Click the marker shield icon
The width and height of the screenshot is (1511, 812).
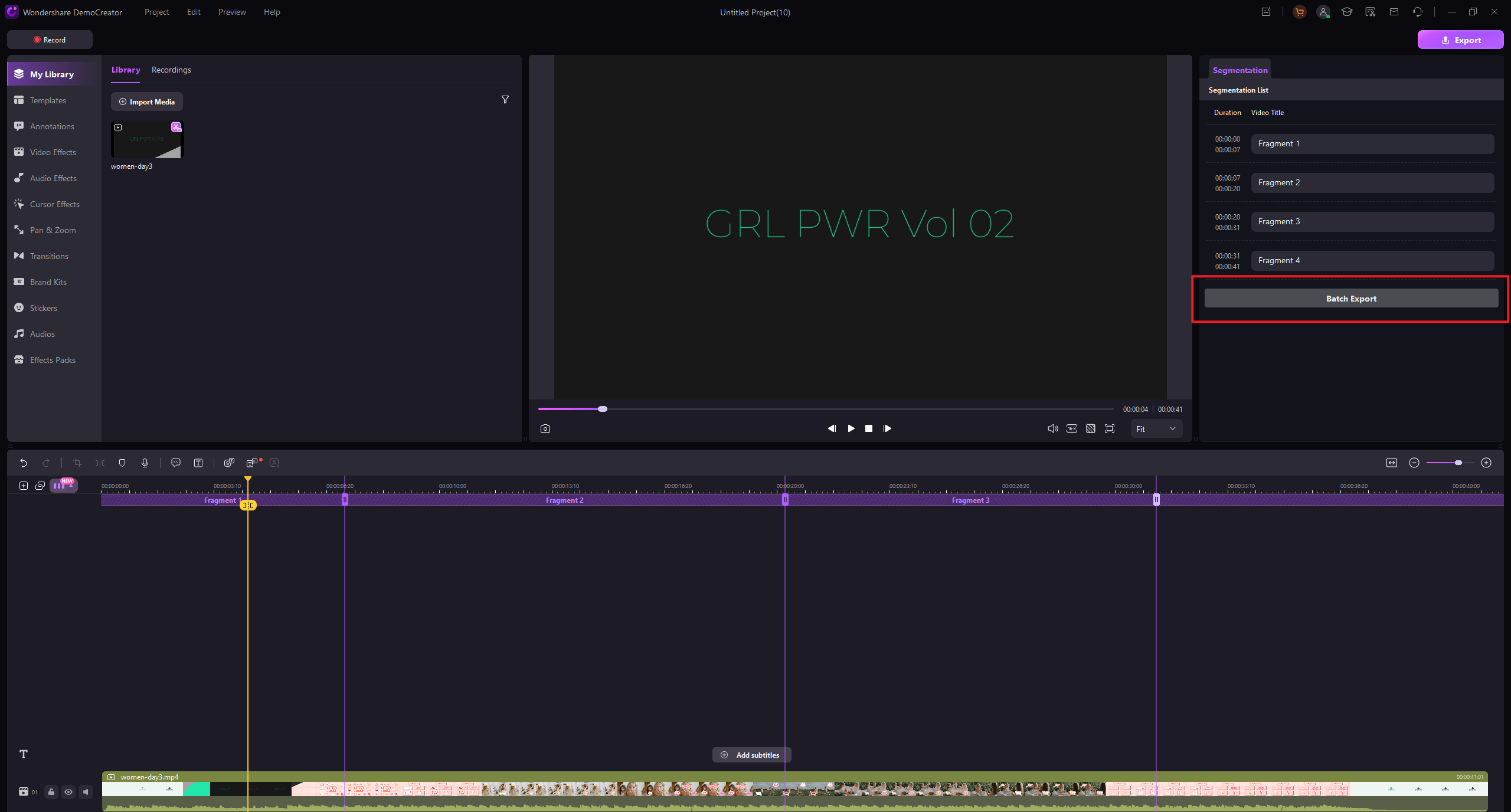(122, 463)
